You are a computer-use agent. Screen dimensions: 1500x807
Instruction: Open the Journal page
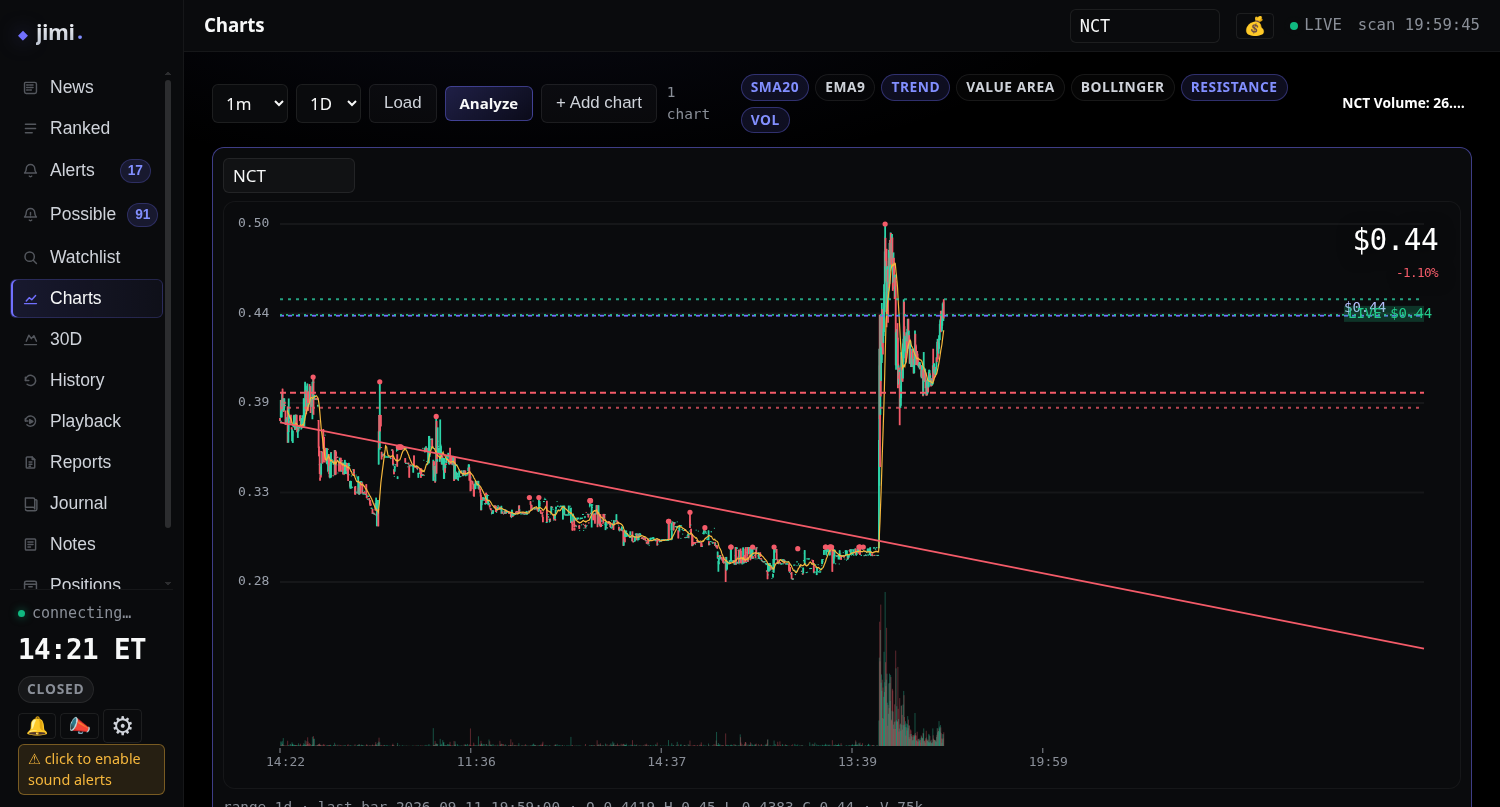tap(87, 504)
